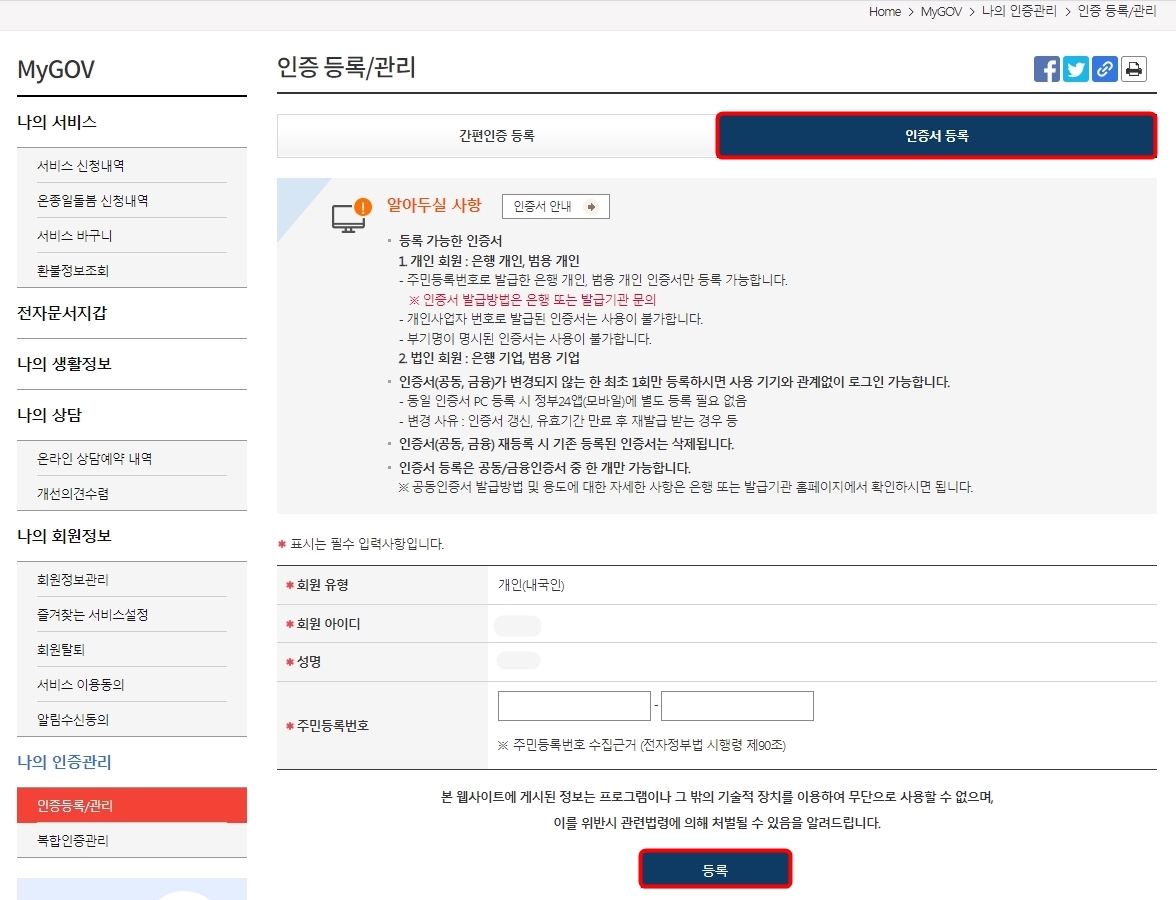Click the first 주민등록번호 input field
This screenshot has width=1176, height=900.
[x=573, y=705]
